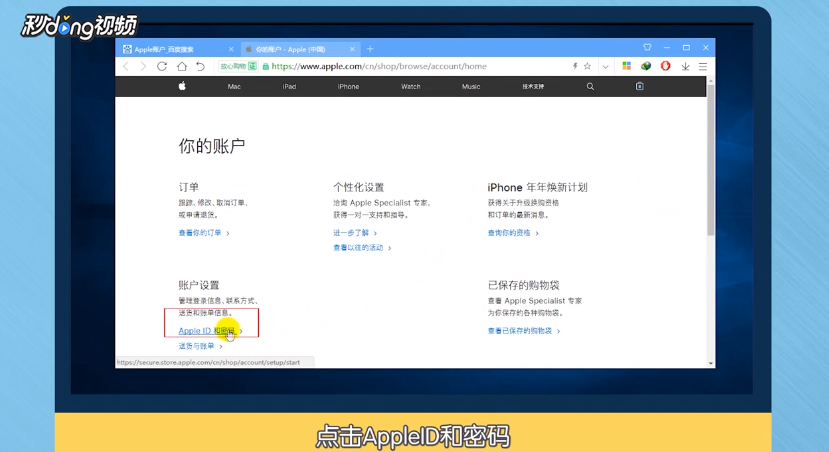The image size is (829, 452).
Task: Click the 进一步了解 link
Action: point(355,233)
